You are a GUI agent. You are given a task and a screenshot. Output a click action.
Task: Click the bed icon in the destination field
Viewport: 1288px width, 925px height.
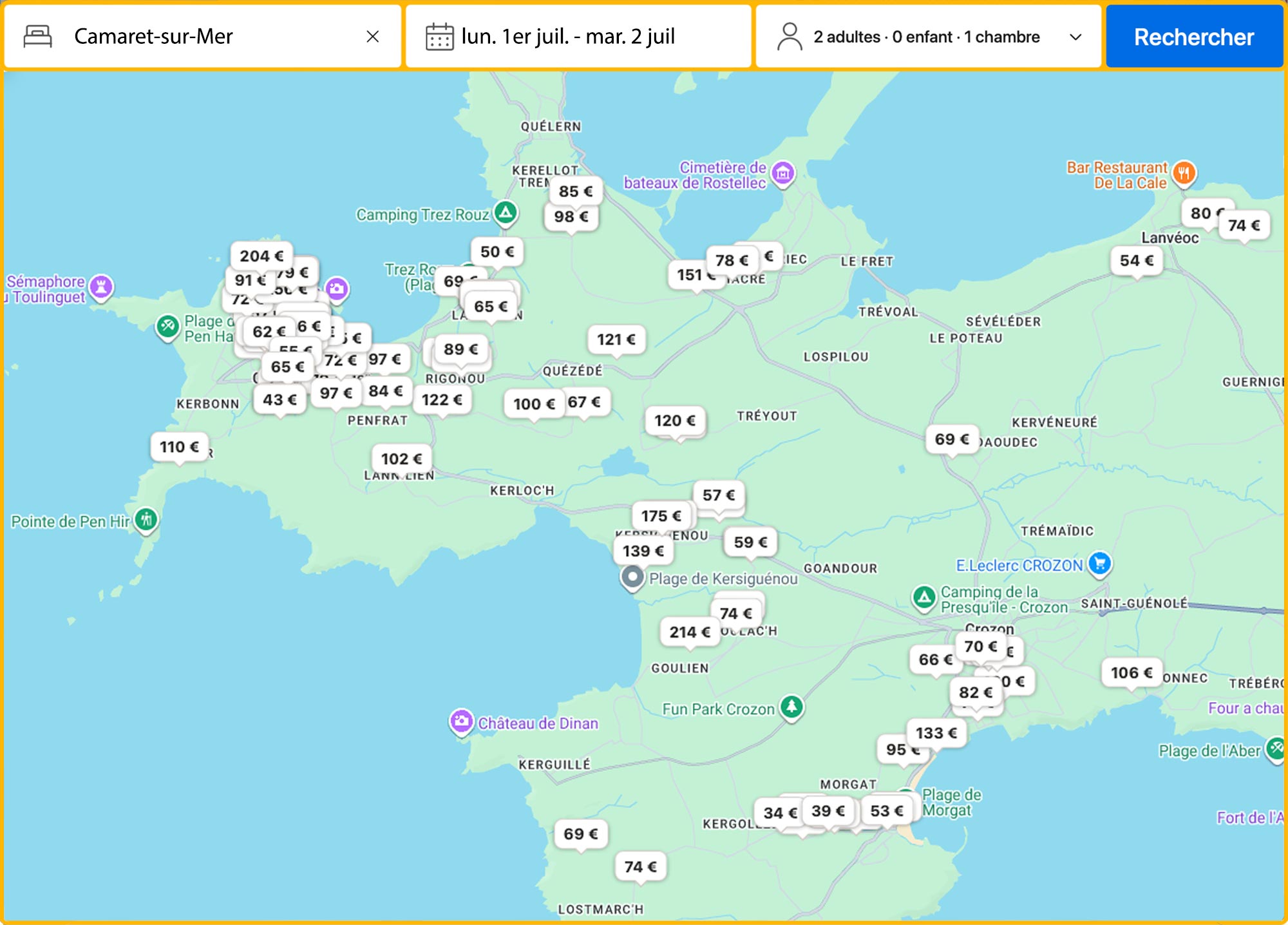(x=37, y=37)
